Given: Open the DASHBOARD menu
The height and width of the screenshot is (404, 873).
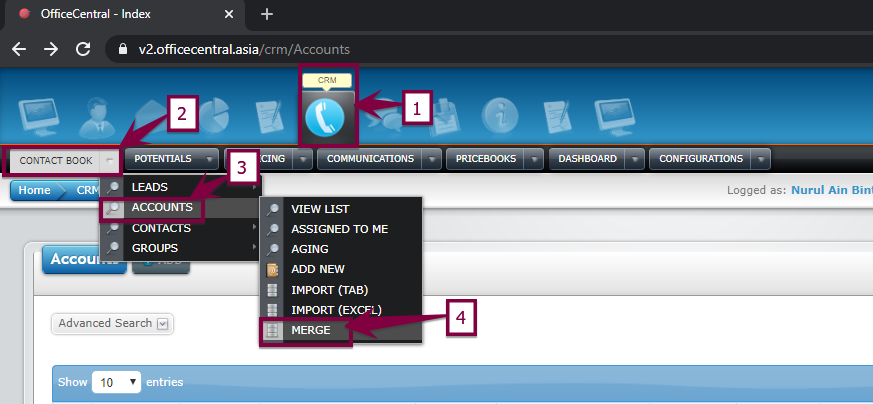Looking at the screenshot, I should [x=587, y=159].
